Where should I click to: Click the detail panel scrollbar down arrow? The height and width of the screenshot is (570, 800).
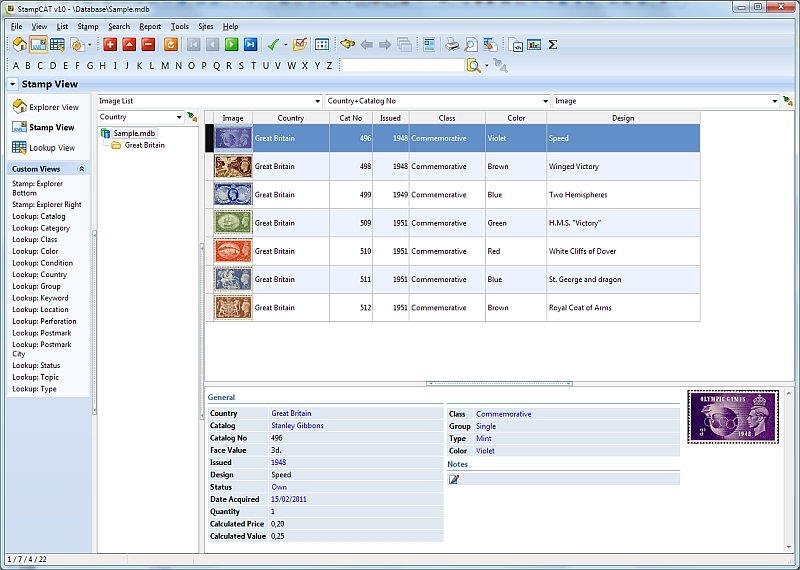pos(789,548)
